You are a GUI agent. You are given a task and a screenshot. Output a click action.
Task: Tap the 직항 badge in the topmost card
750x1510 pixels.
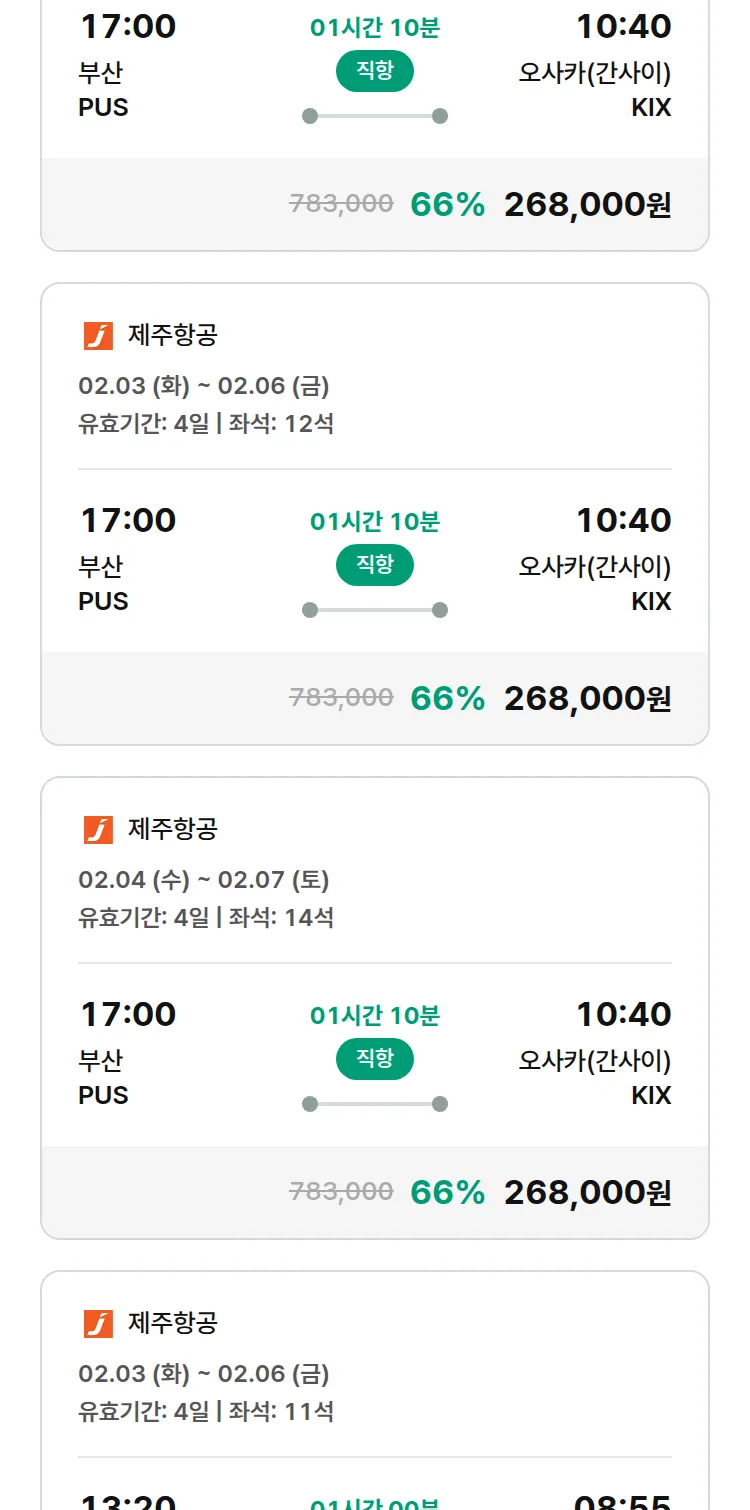[375, 71]
